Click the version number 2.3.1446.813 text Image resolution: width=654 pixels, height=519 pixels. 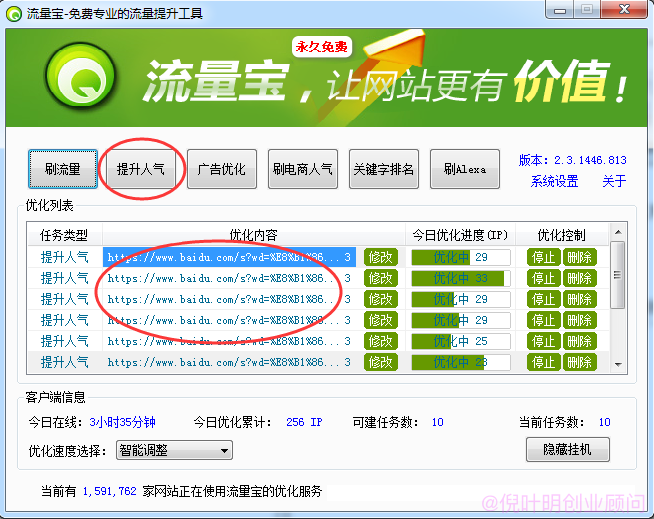click(590, 160)
